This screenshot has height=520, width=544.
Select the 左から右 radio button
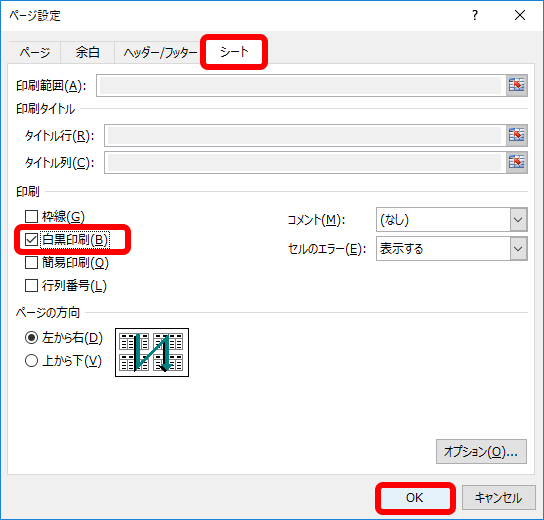click(31, 338)
